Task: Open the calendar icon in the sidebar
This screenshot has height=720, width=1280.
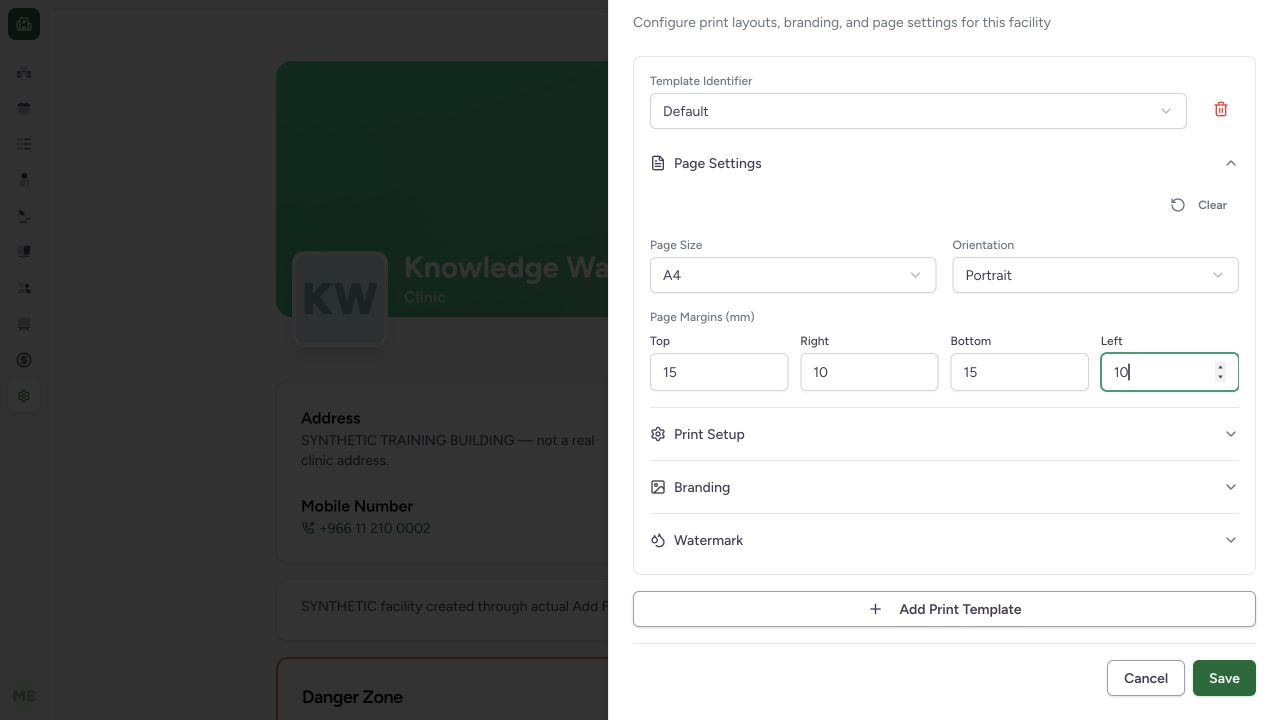Action: point(24,108)
